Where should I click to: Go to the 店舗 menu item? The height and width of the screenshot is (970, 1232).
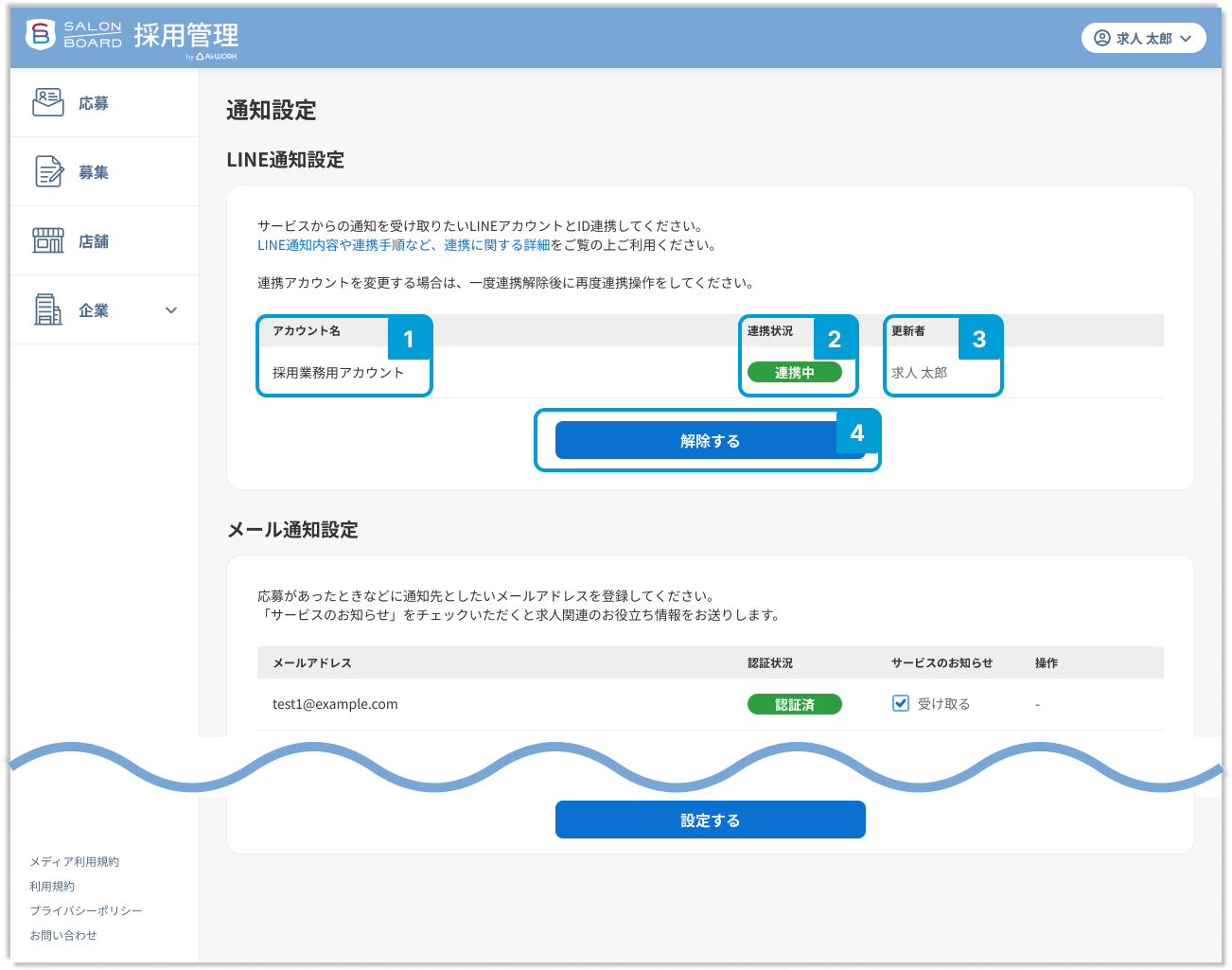pos(94,241)
